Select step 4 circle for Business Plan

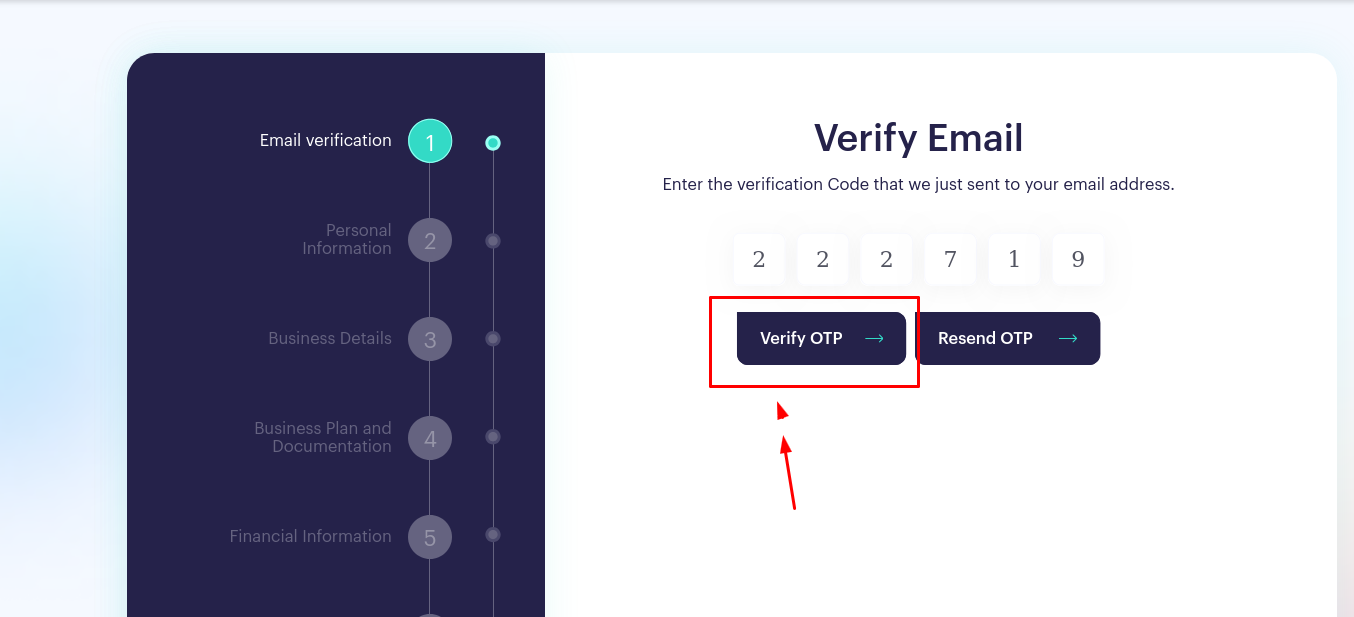pos(430,438)
